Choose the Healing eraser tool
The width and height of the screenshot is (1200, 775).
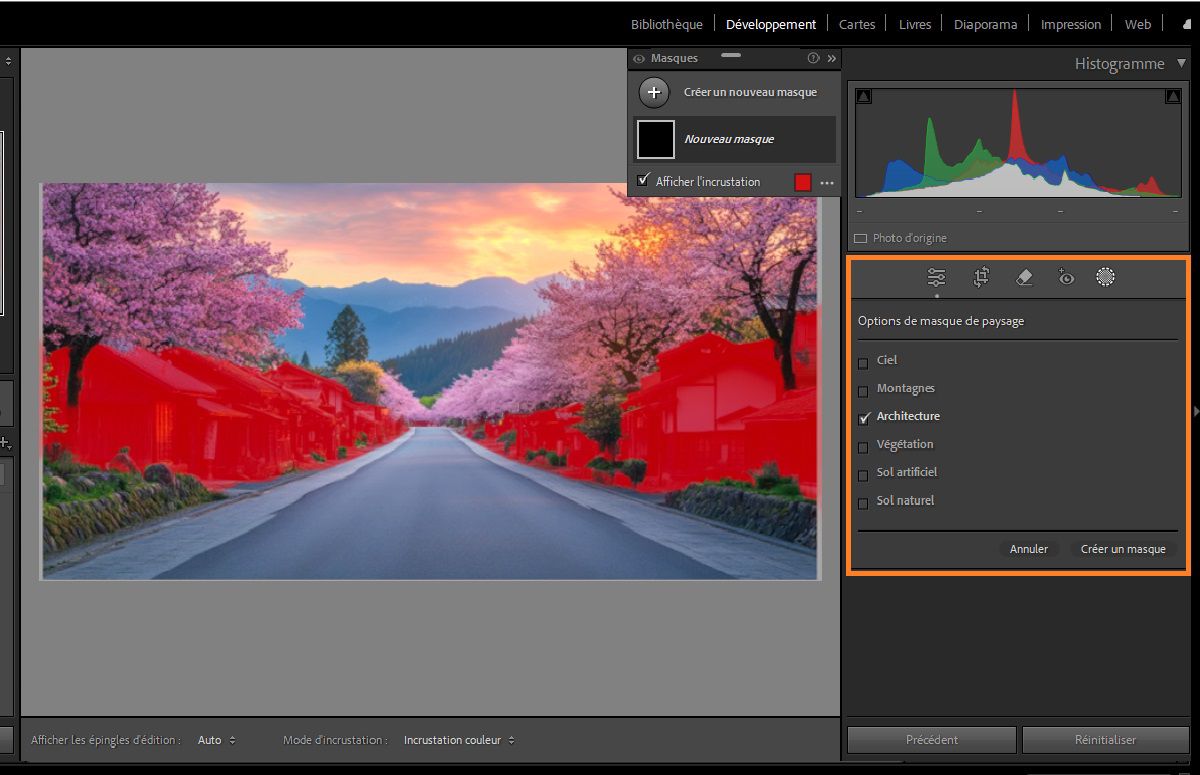tap(1024, 278)
